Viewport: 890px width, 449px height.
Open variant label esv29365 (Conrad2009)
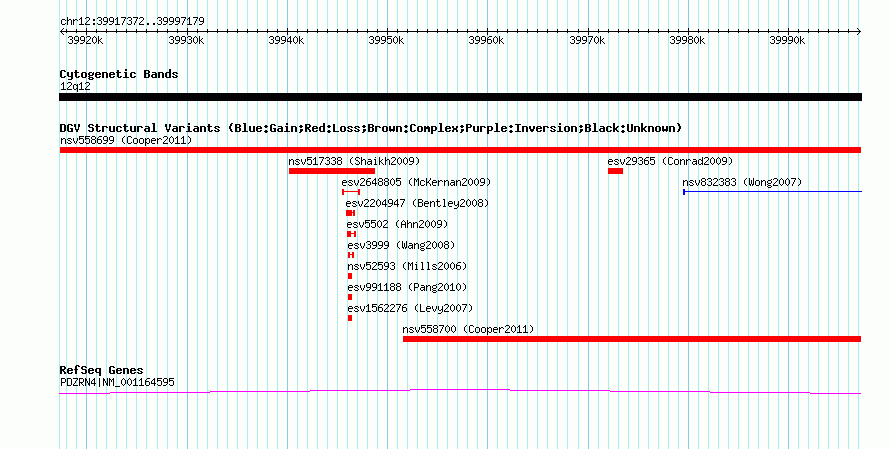tap(670, 161)
